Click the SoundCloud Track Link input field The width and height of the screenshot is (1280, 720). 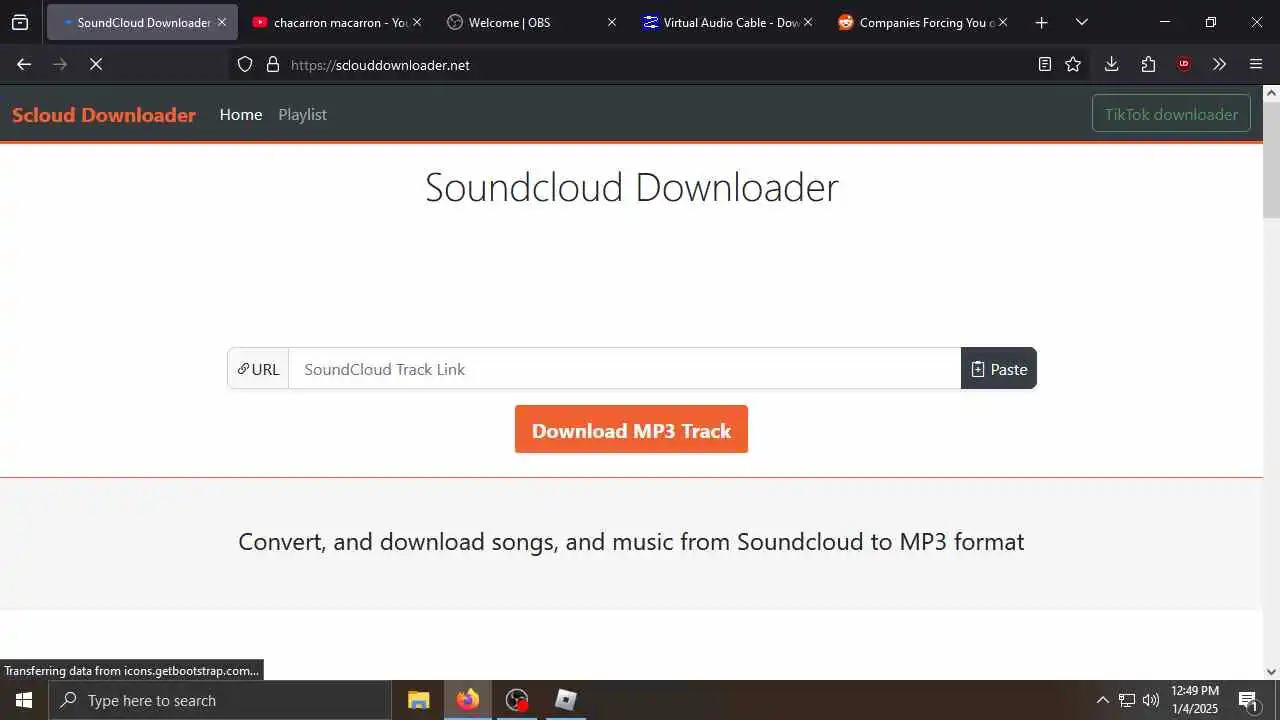click(x=625, y=369)
